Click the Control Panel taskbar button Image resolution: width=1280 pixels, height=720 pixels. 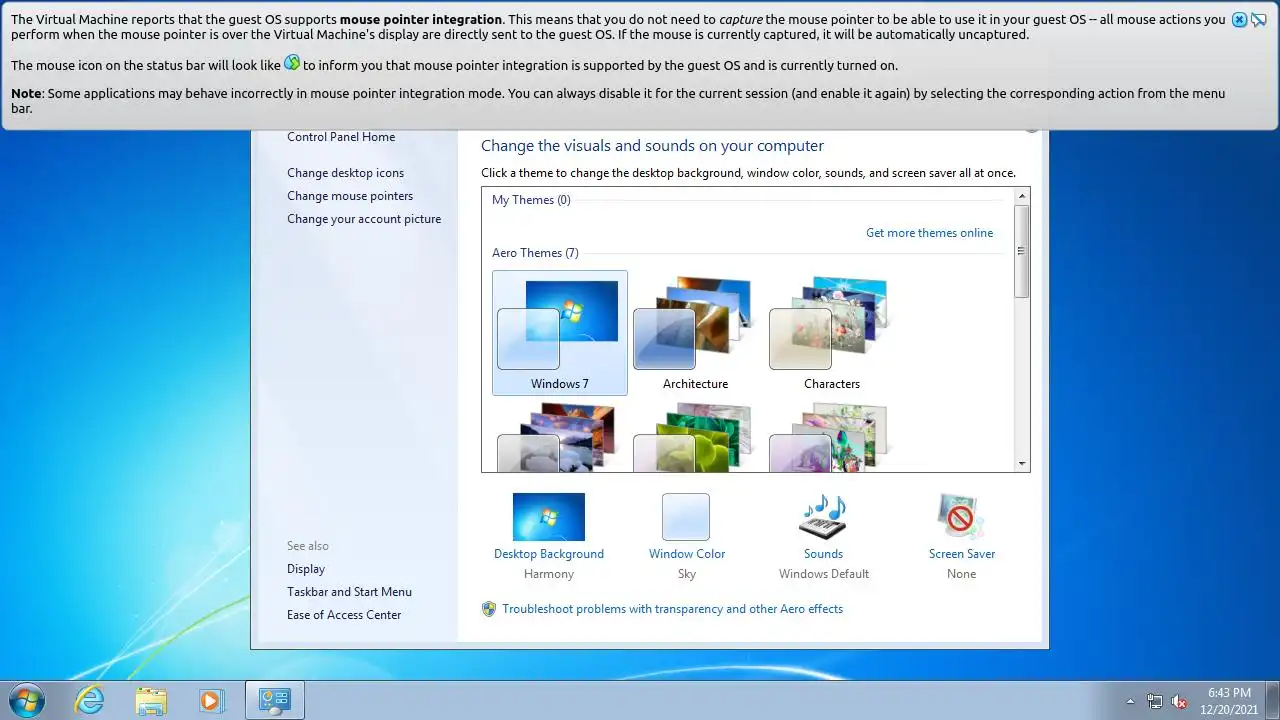pos(274,700)
